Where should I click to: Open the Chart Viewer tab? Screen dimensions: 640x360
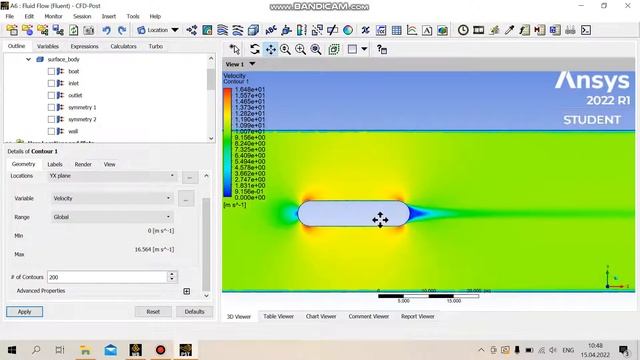(321, 316)
